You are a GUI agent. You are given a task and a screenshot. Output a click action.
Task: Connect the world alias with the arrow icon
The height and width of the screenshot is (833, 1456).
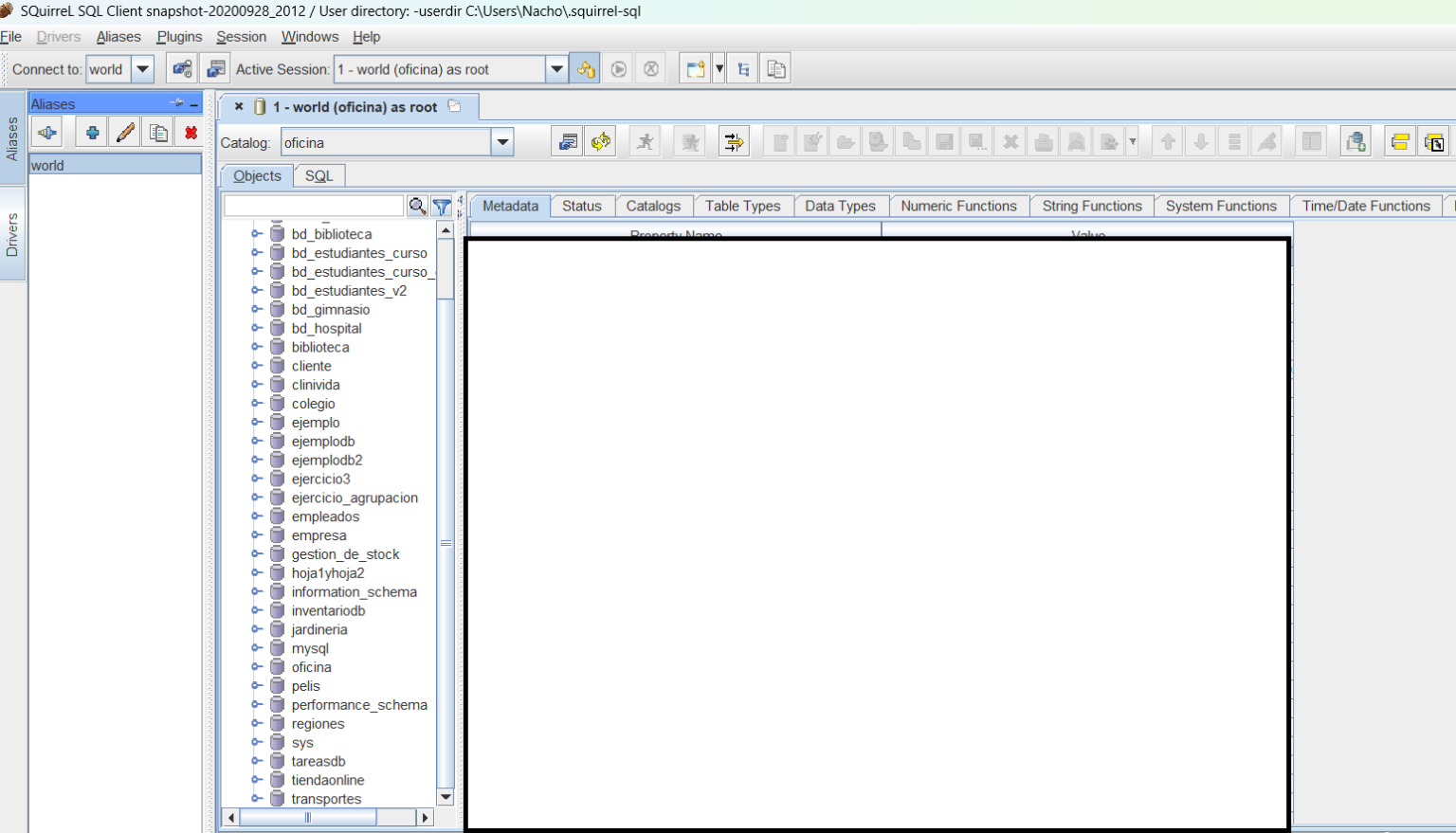click(48, 132)
